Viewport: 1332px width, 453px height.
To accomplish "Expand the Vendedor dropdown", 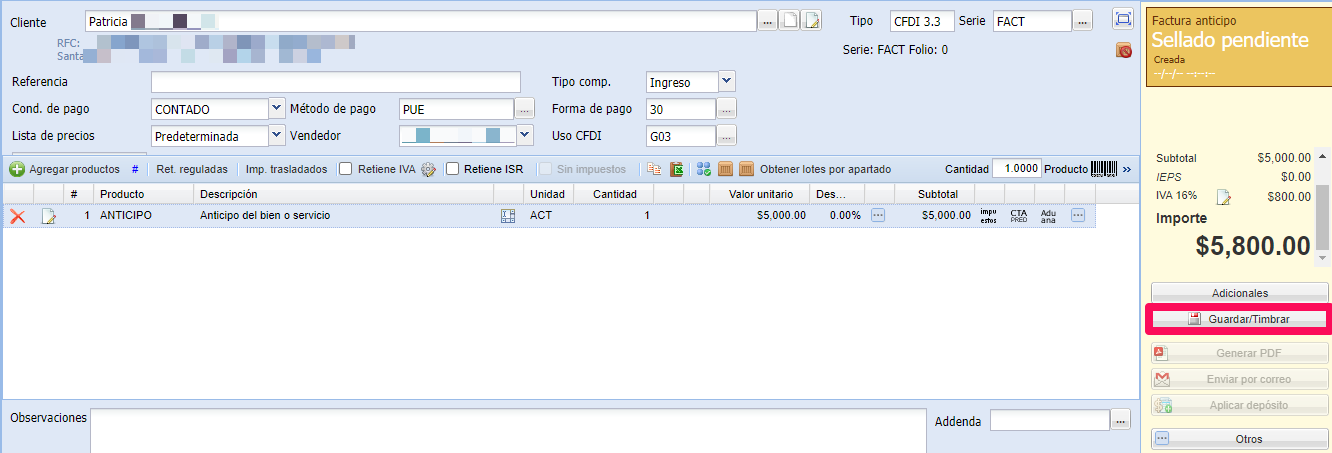I will pyautogui.click(x=526, y=135).
